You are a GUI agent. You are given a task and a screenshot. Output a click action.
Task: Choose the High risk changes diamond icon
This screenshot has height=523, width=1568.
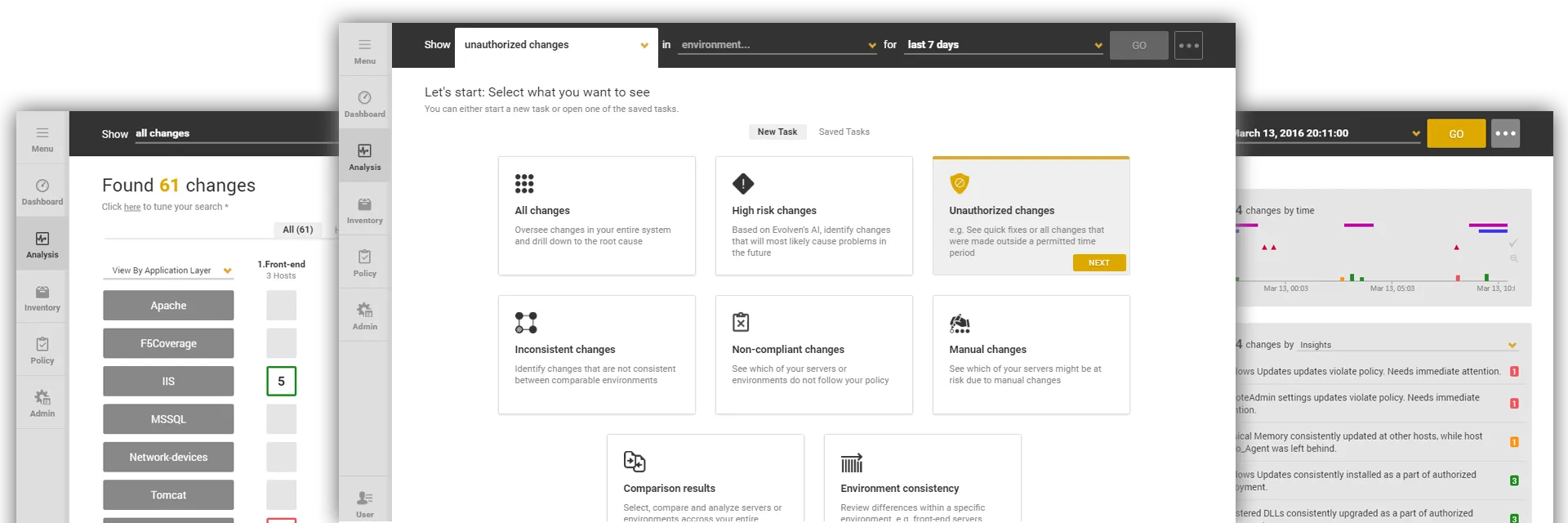743,184
